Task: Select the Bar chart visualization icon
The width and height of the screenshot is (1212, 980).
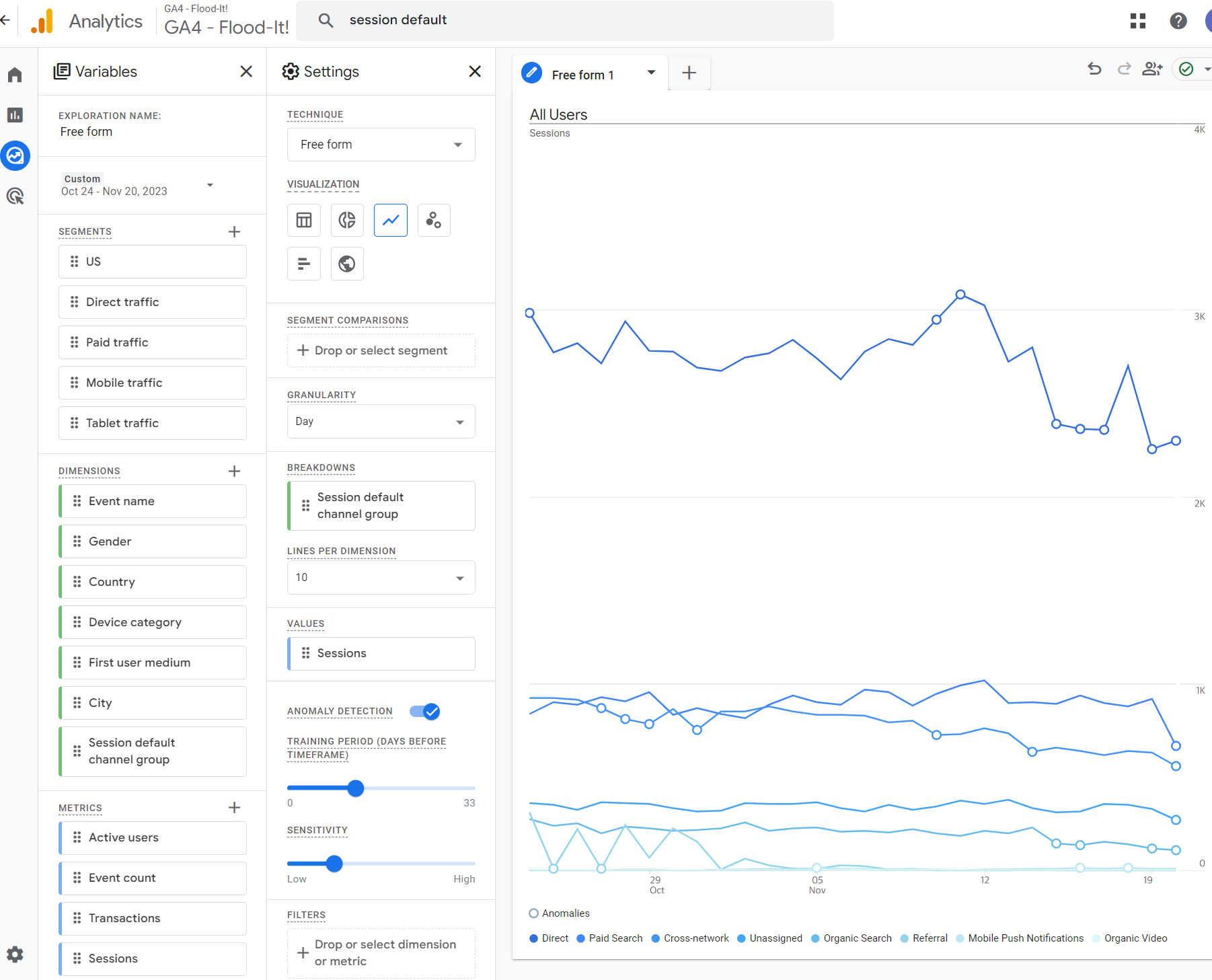Action: click(x=304, y=264)
